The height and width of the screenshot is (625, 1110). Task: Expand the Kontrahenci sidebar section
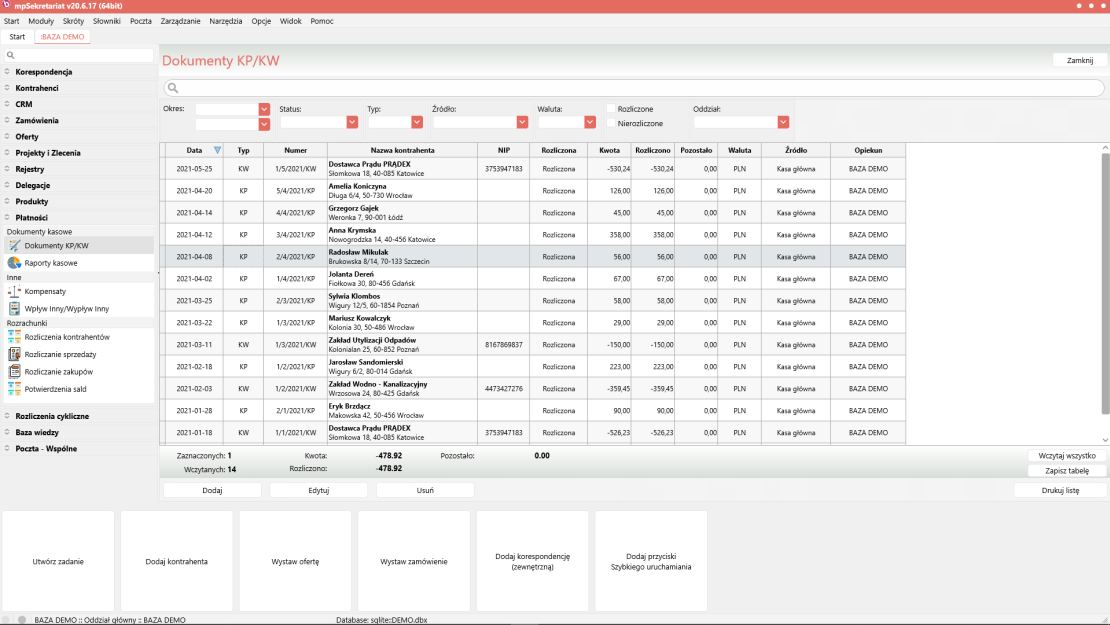[x=7, y=88]
